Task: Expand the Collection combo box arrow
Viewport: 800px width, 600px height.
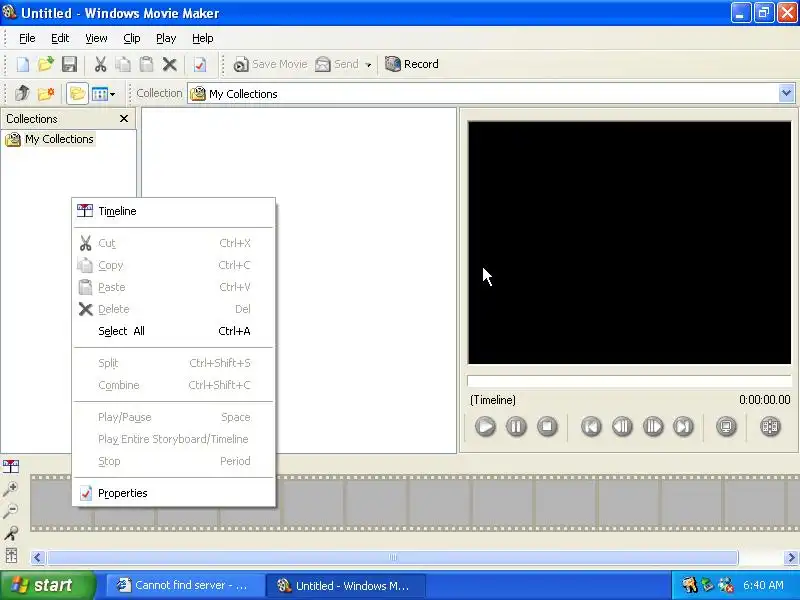Action: point(786,93)
